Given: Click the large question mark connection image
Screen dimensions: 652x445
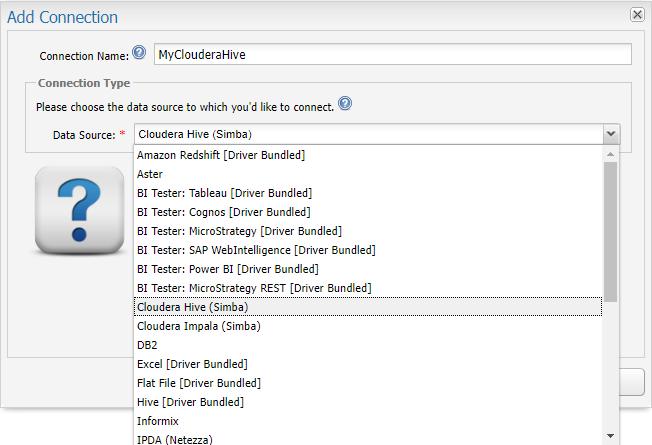Looking at the screenshot, I should click(79, 210).
